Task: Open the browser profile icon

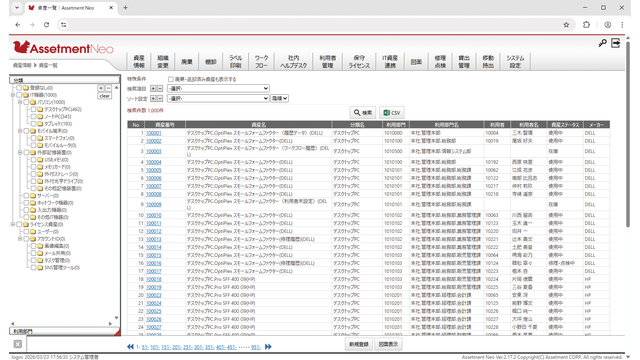Action: point(608,25)
